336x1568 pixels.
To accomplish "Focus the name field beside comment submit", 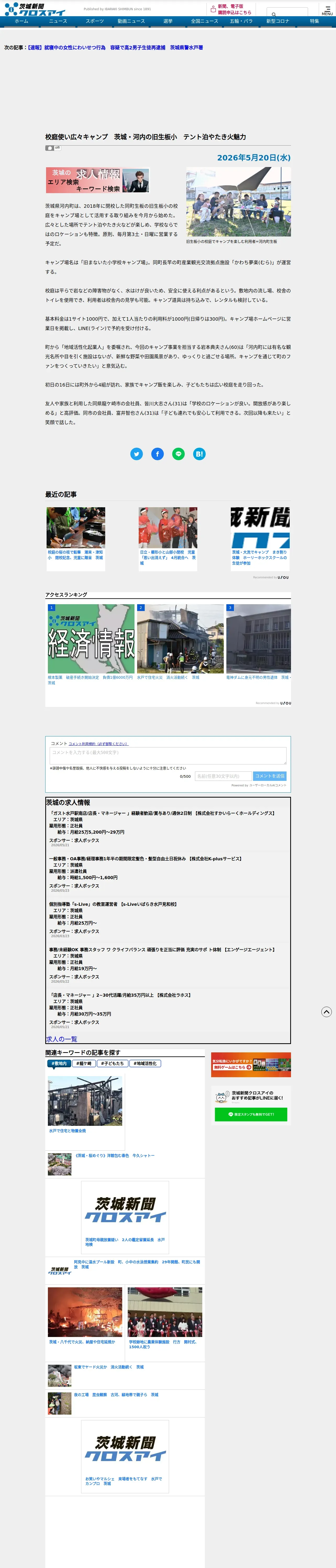I will click(x=223, y=776).
